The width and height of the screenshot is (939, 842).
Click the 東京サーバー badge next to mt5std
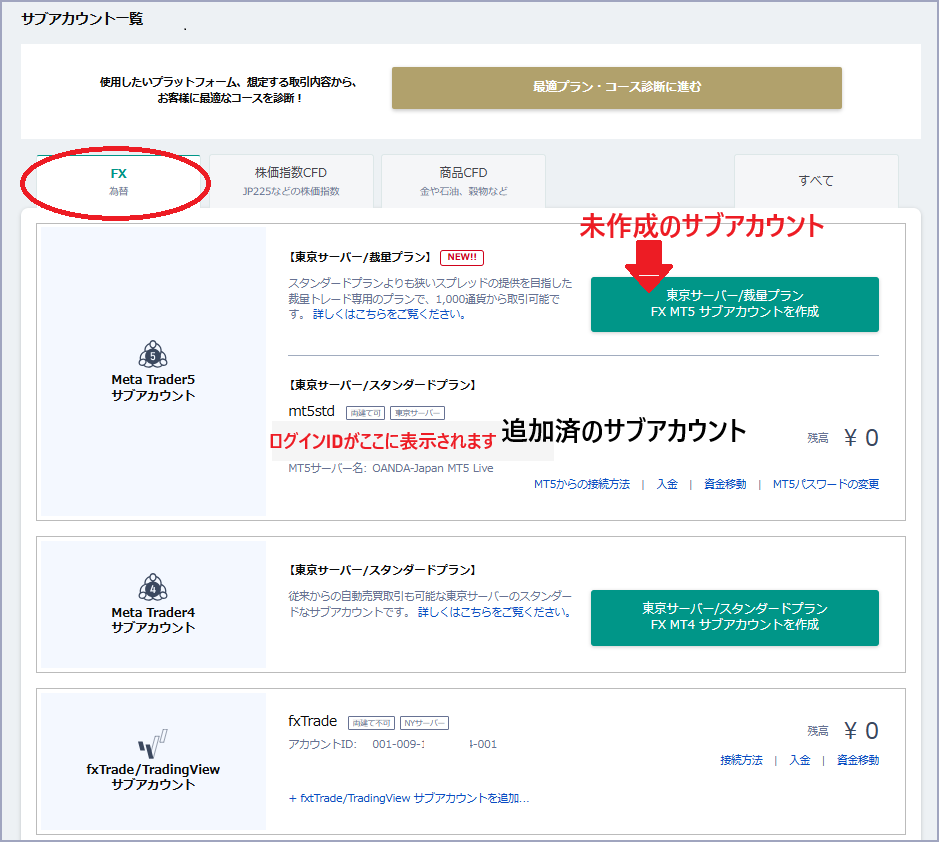(417, 413)
